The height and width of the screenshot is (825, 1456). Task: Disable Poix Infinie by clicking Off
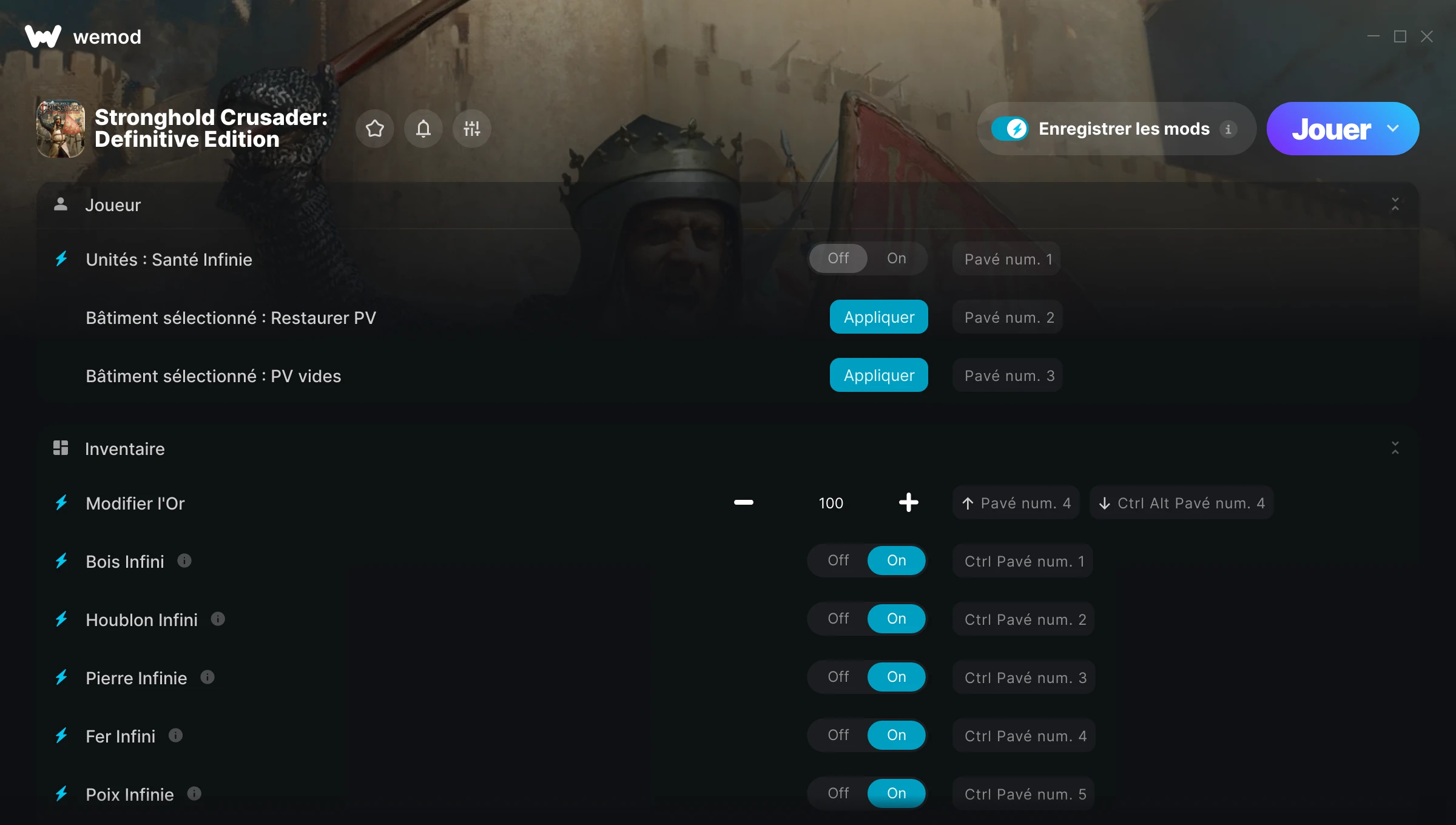click(x=838, y=793)
